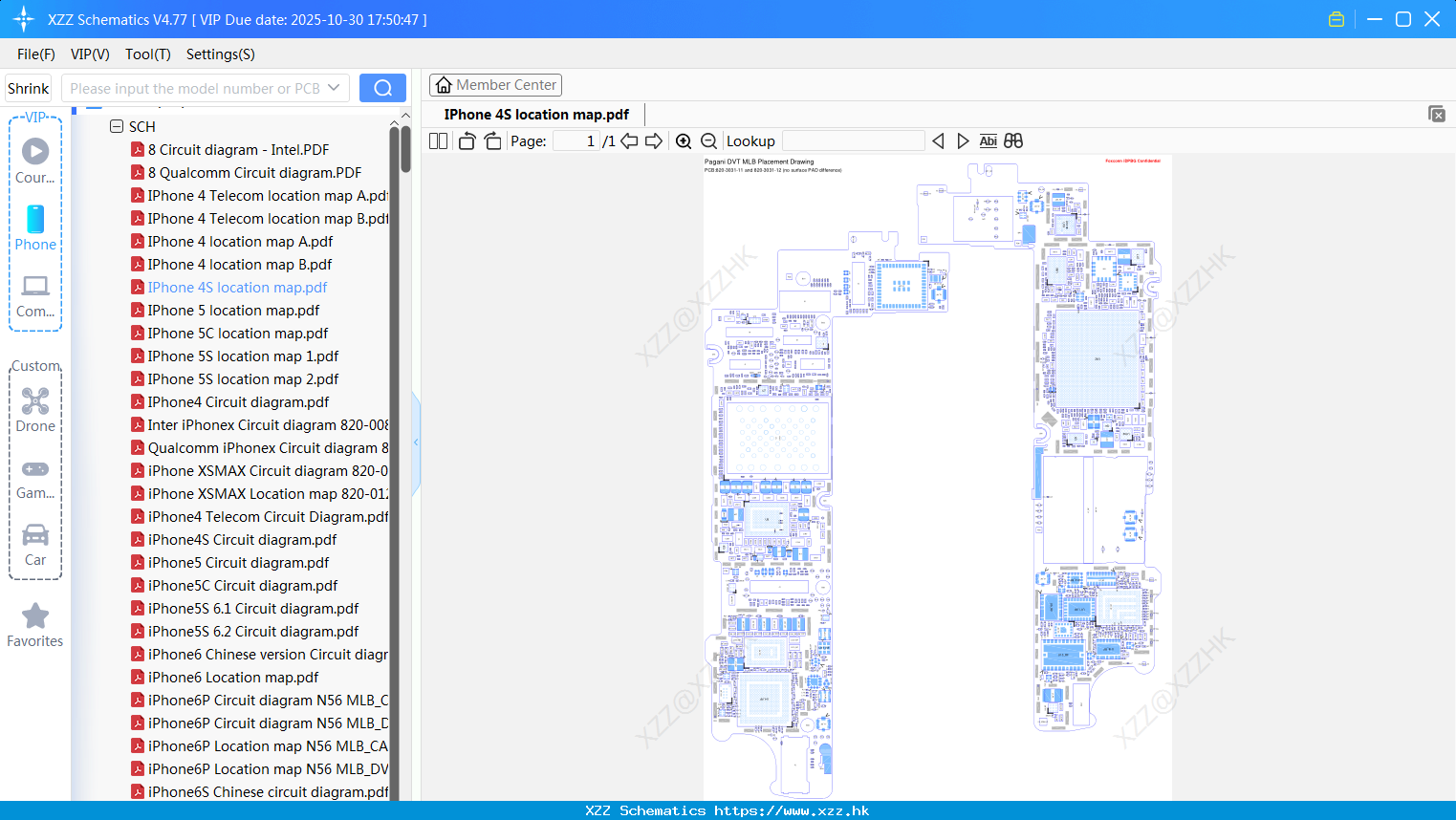
Task: Open 8 Qualcomm Circuit diagram.PDF
Action: pyautogui.click(x=254, y=172)
